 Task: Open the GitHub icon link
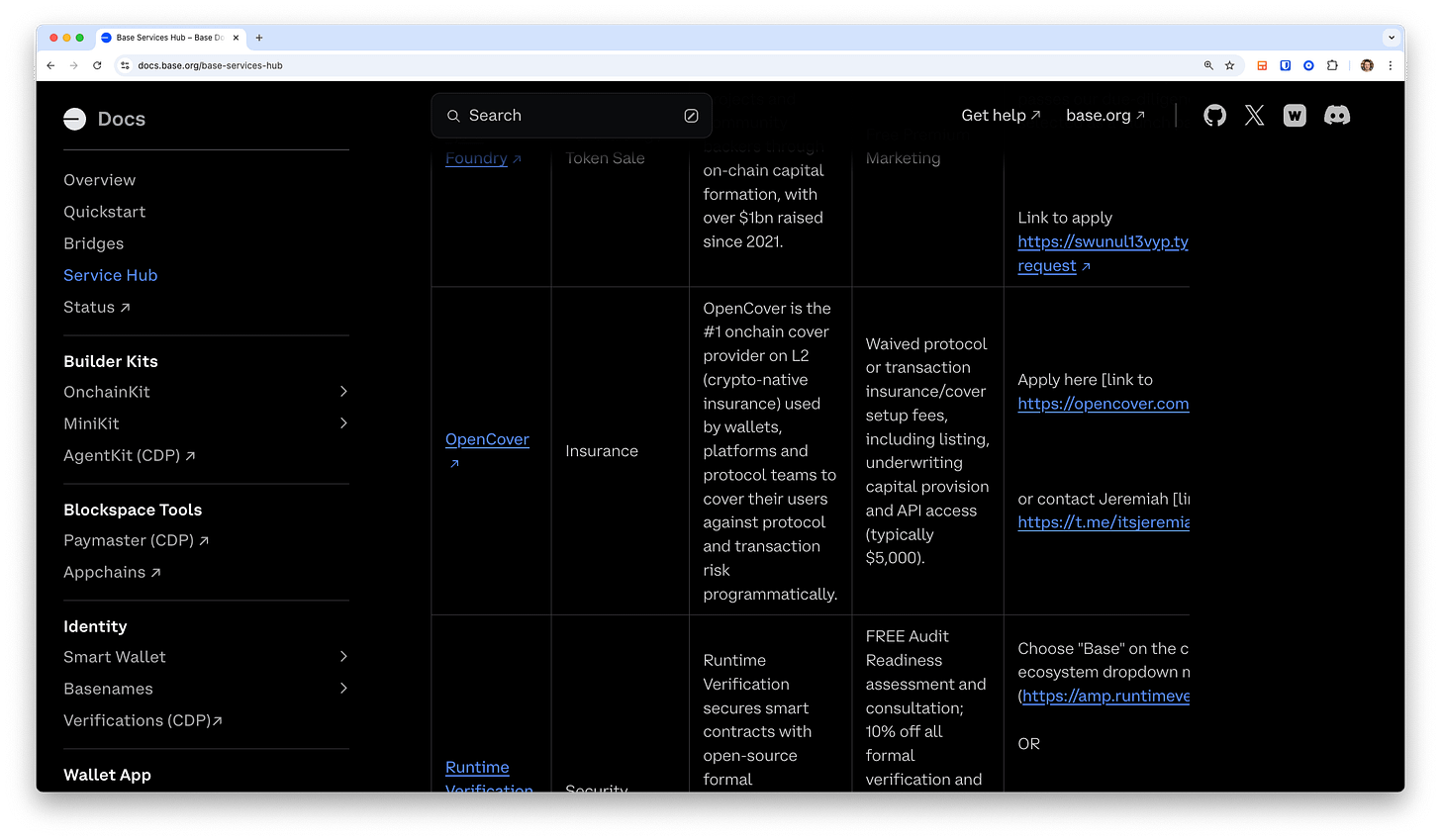pyautogui.click(x=1214, y=116)
